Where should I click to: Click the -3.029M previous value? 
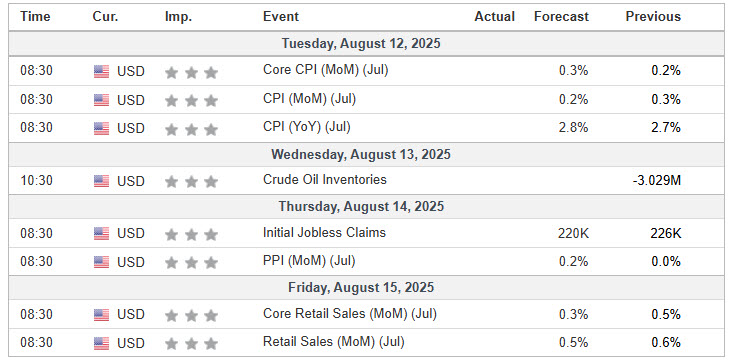pos(656,181)
